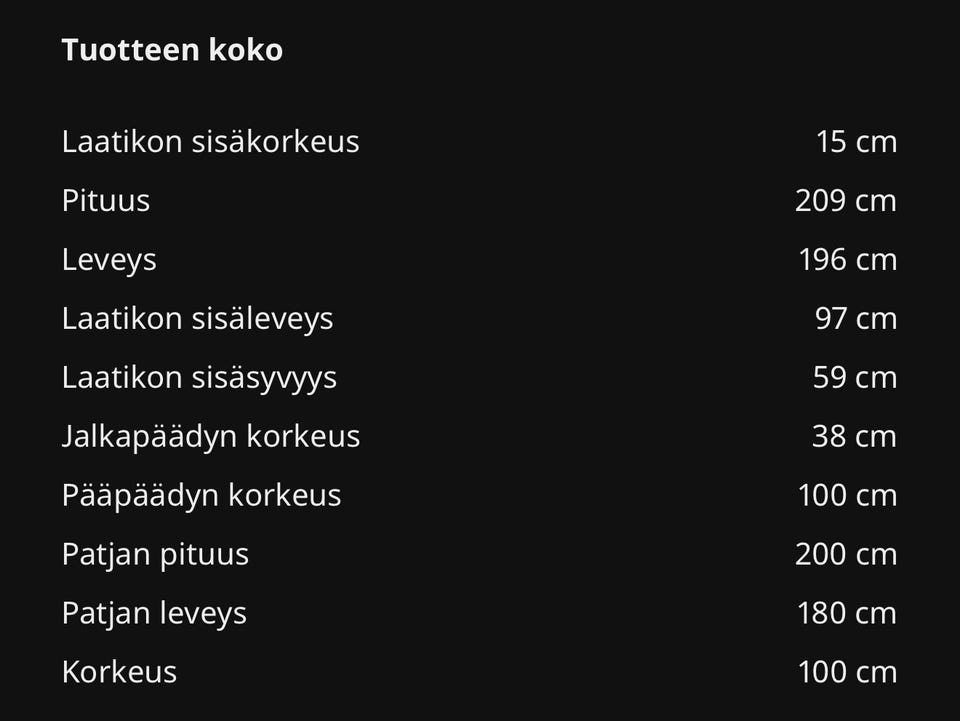Image resolution: width=960 pixels, height=721 pixels.
Task: Select the "Leveys" row label
Action: click(109, 259)
